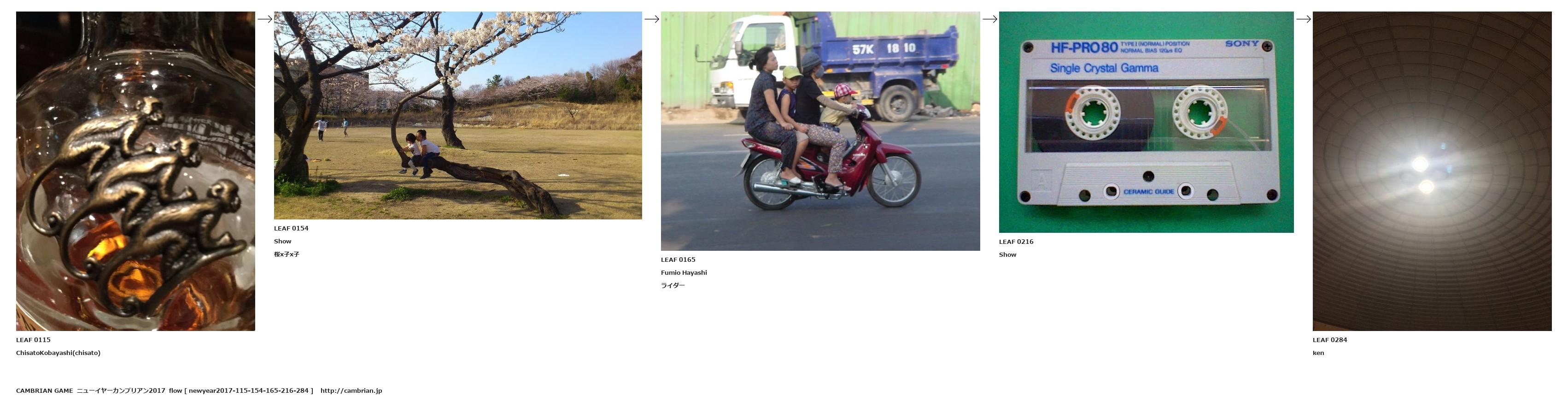Image resolution: width=1568 pixels, height=402 pixels.
Task: Select author ken under LEAF 0284
Action: pyautogui.click(x=1318, y=353)
